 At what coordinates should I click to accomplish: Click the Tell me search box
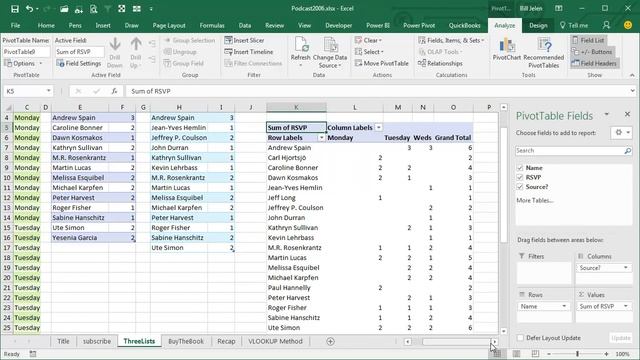click(574, 25)
